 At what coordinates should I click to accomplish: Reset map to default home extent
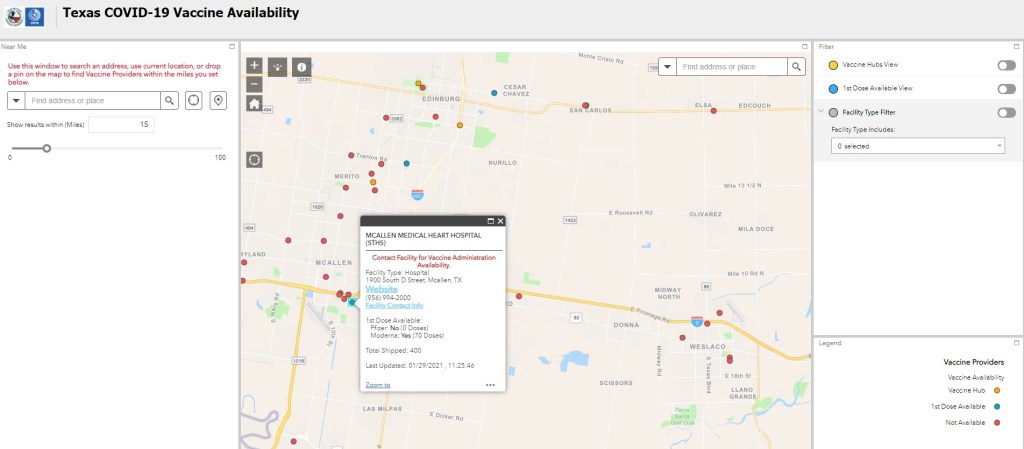(254, 102)
